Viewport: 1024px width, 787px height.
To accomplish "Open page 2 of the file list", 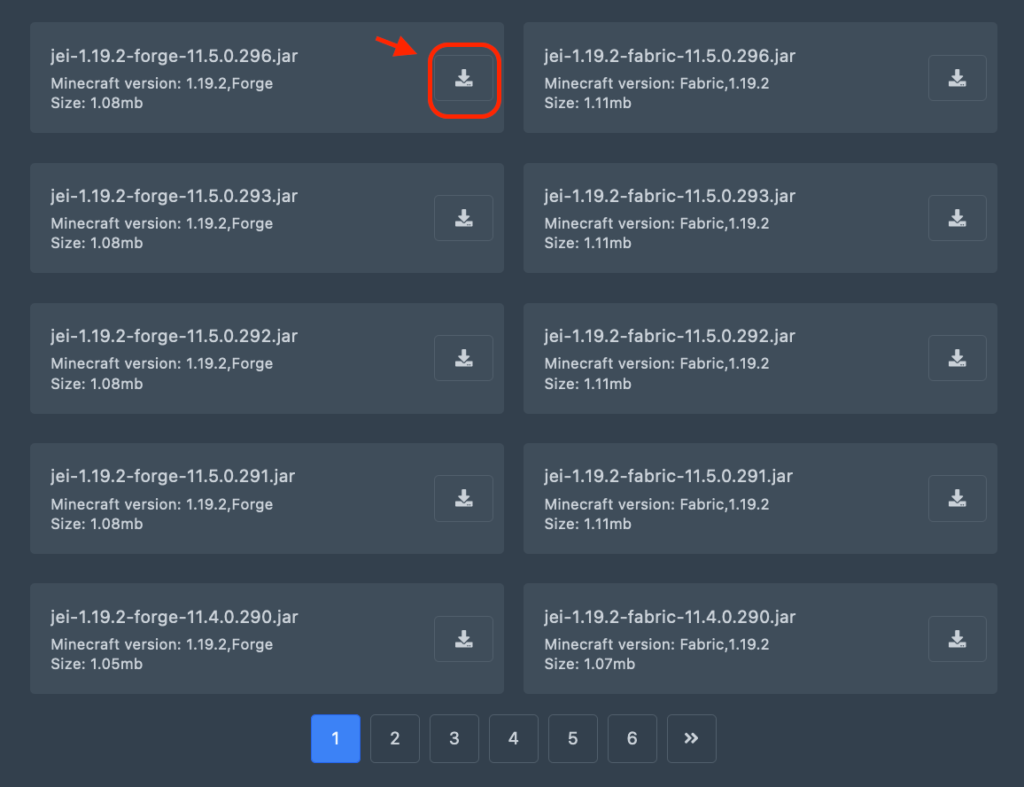I will [394, 738].
